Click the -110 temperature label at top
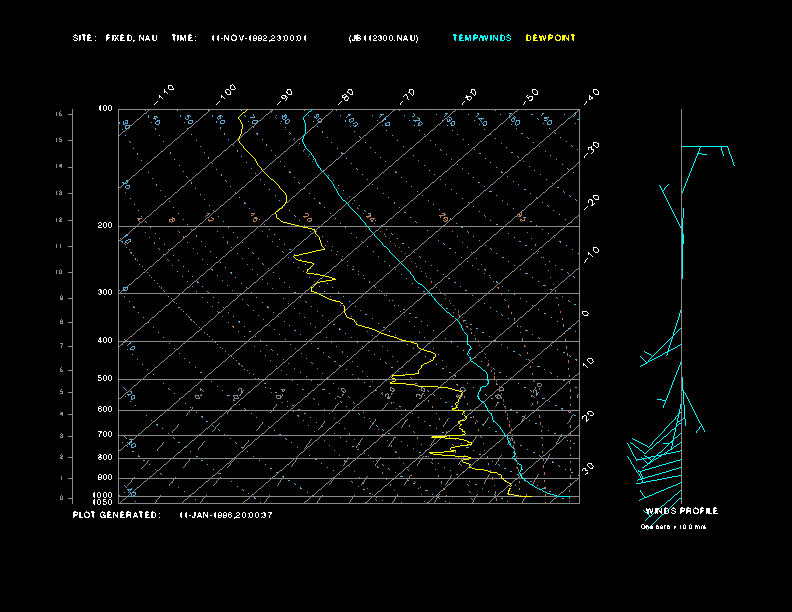The image size is (792, 612). [x=165, y=93]
